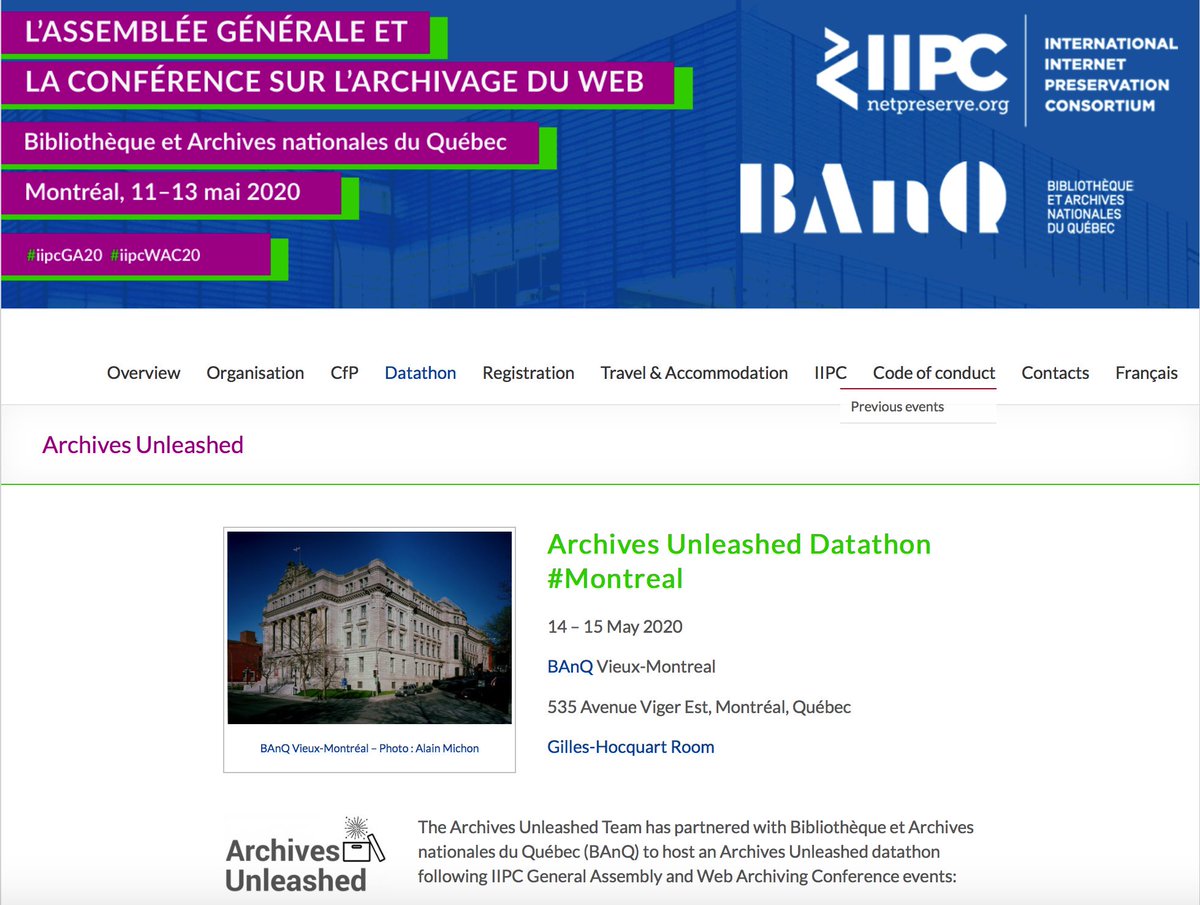Open the Registration page
Image resolution: width=1200 pixels, height=905 pixels.
coord(528,373)
